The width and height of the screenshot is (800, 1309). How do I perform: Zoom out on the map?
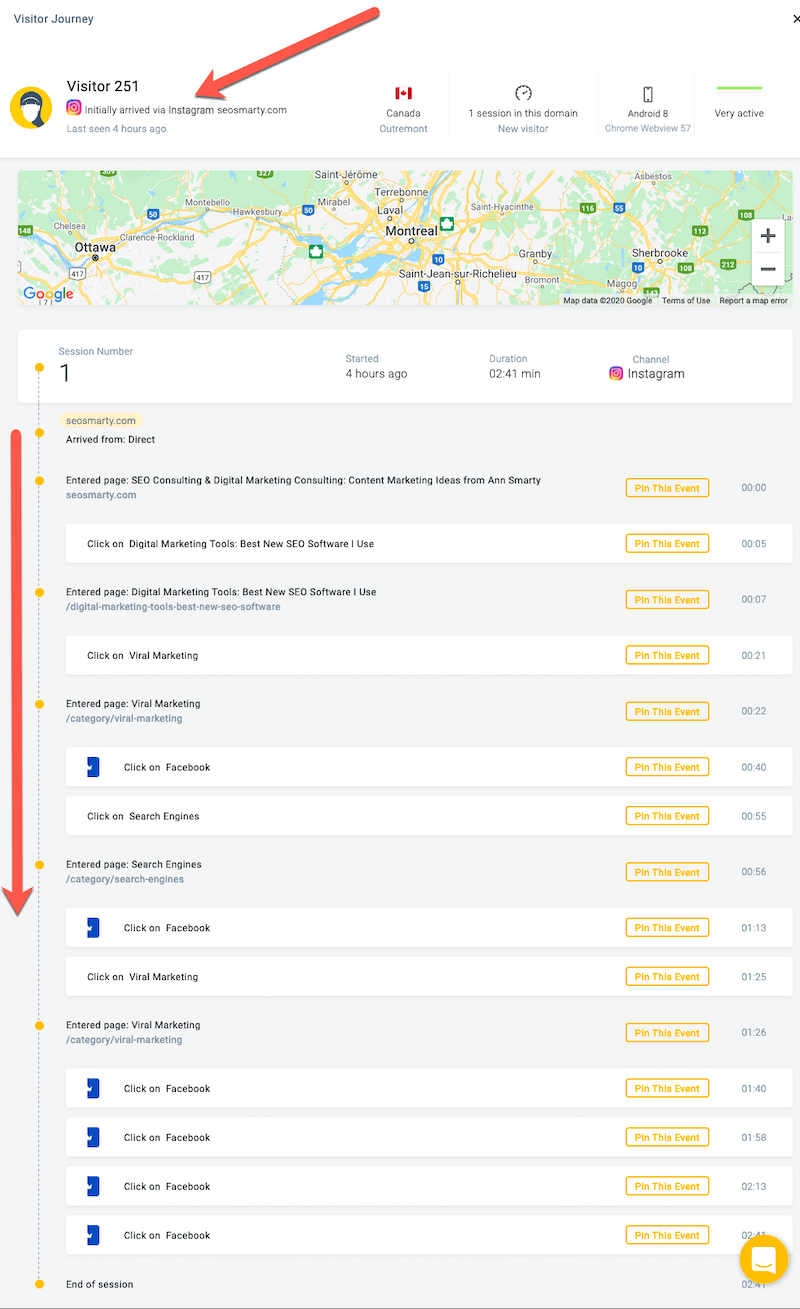(x=768, y=269)
